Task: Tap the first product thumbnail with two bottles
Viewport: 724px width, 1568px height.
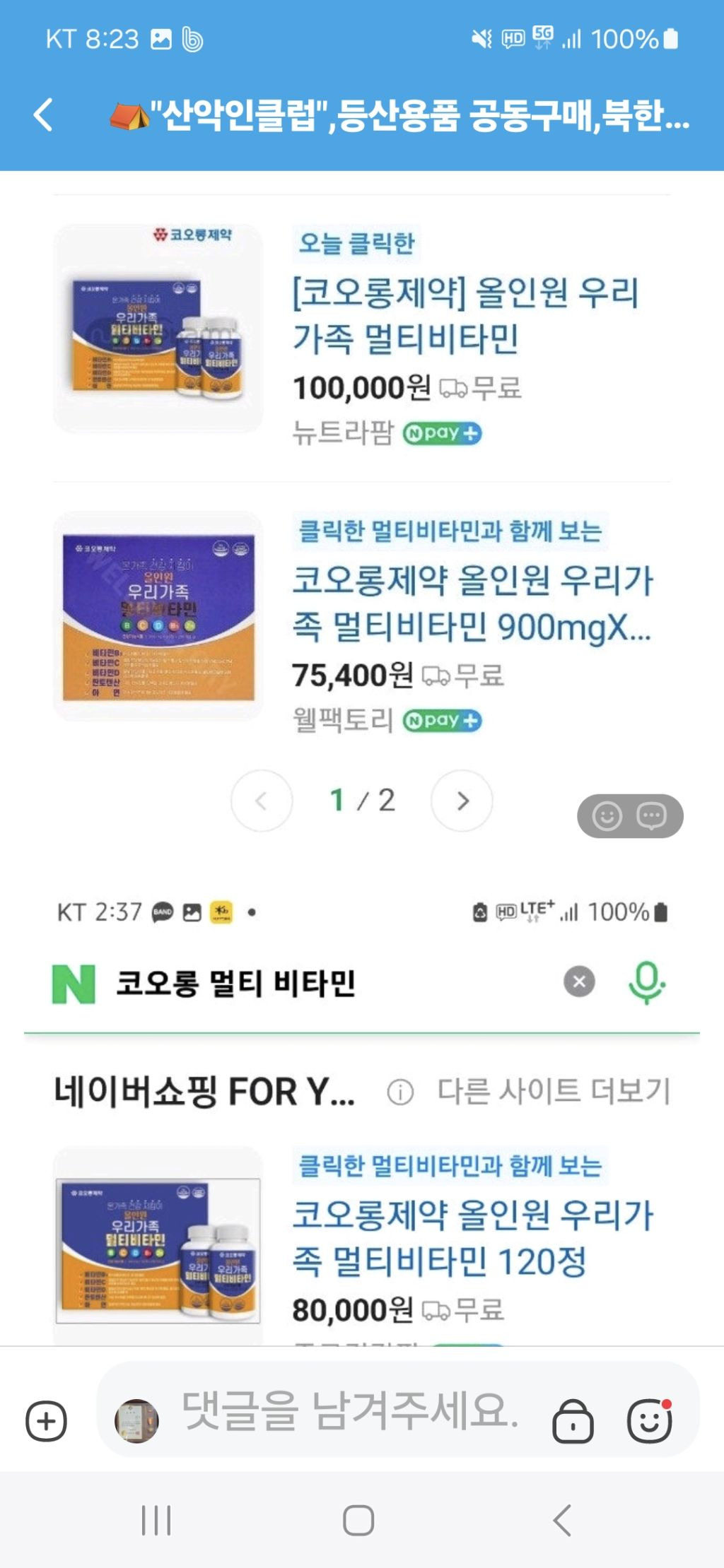Action: [x=158, y=329]
